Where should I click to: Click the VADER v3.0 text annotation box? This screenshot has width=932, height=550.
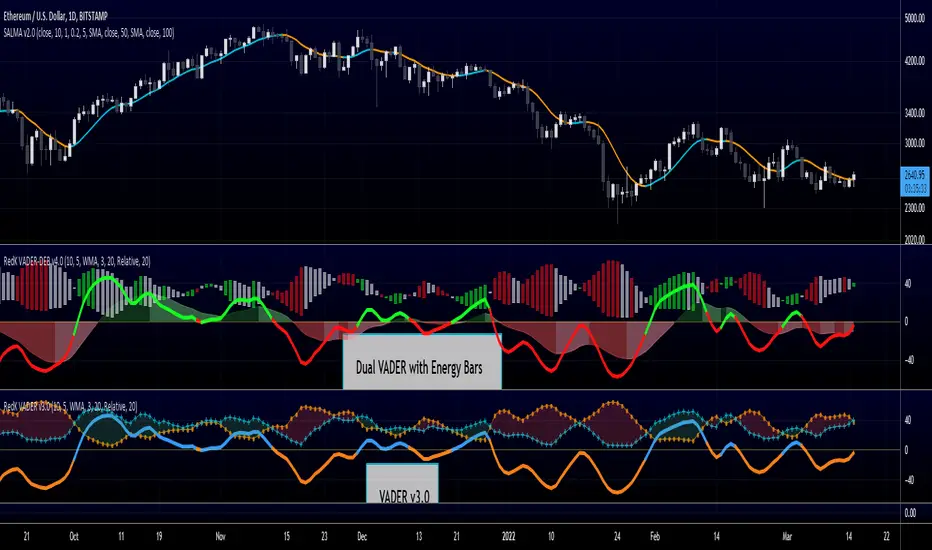coord(402,486)
